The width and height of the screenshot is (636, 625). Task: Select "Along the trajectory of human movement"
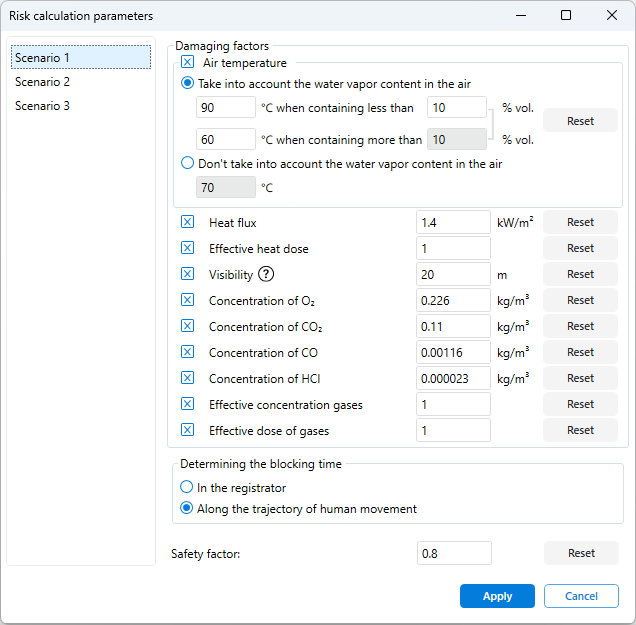click(187, 509)
